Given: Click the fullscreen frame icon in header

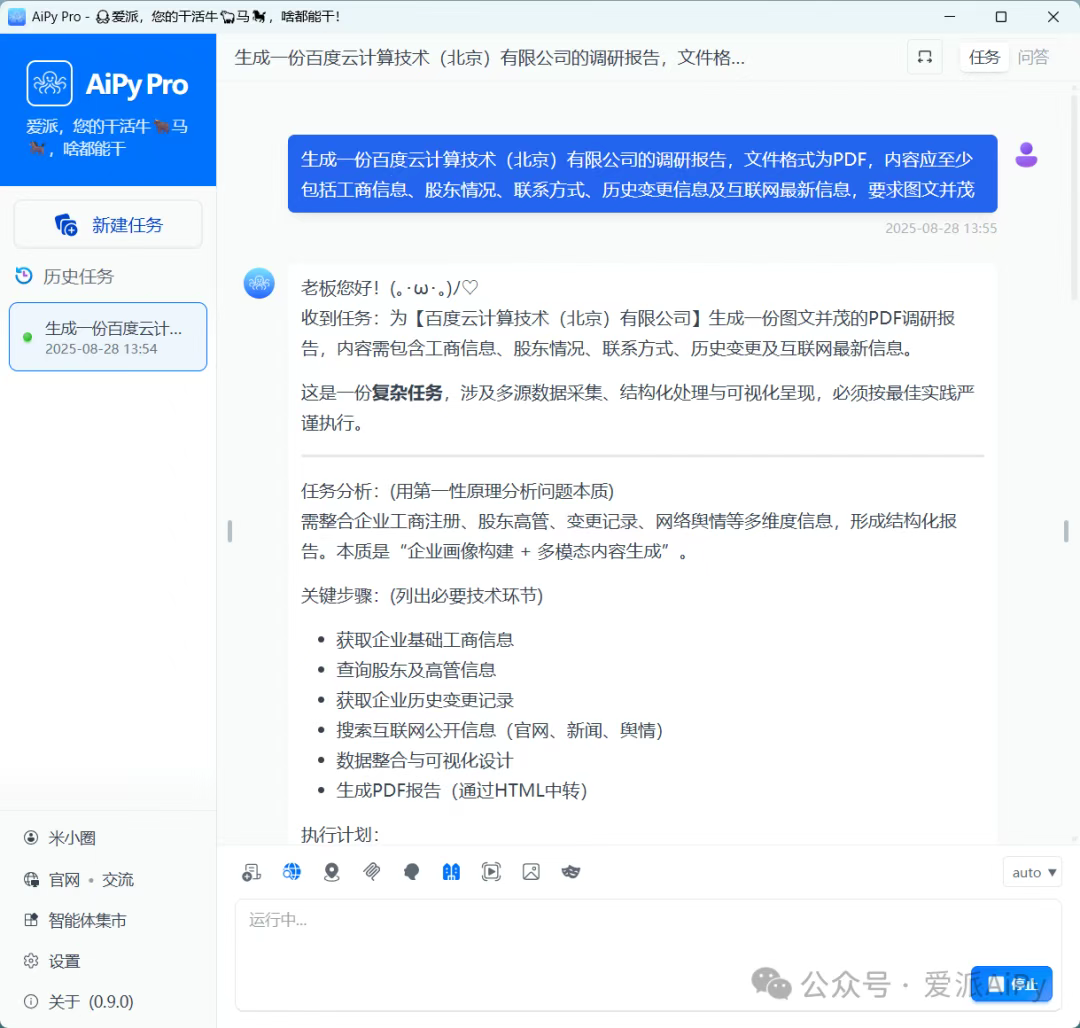Looking at the screenshot, I should (x=925, y=57).
